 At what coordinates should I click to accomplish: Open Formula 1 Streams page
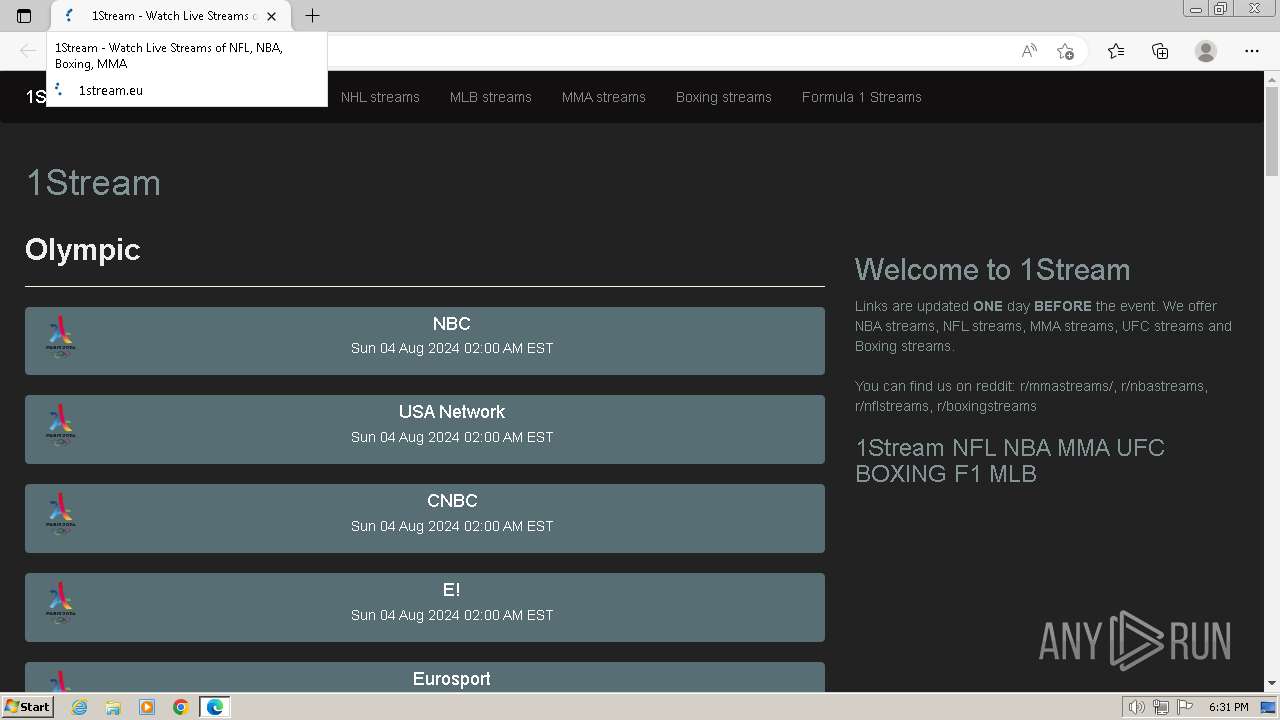[862, 97]
